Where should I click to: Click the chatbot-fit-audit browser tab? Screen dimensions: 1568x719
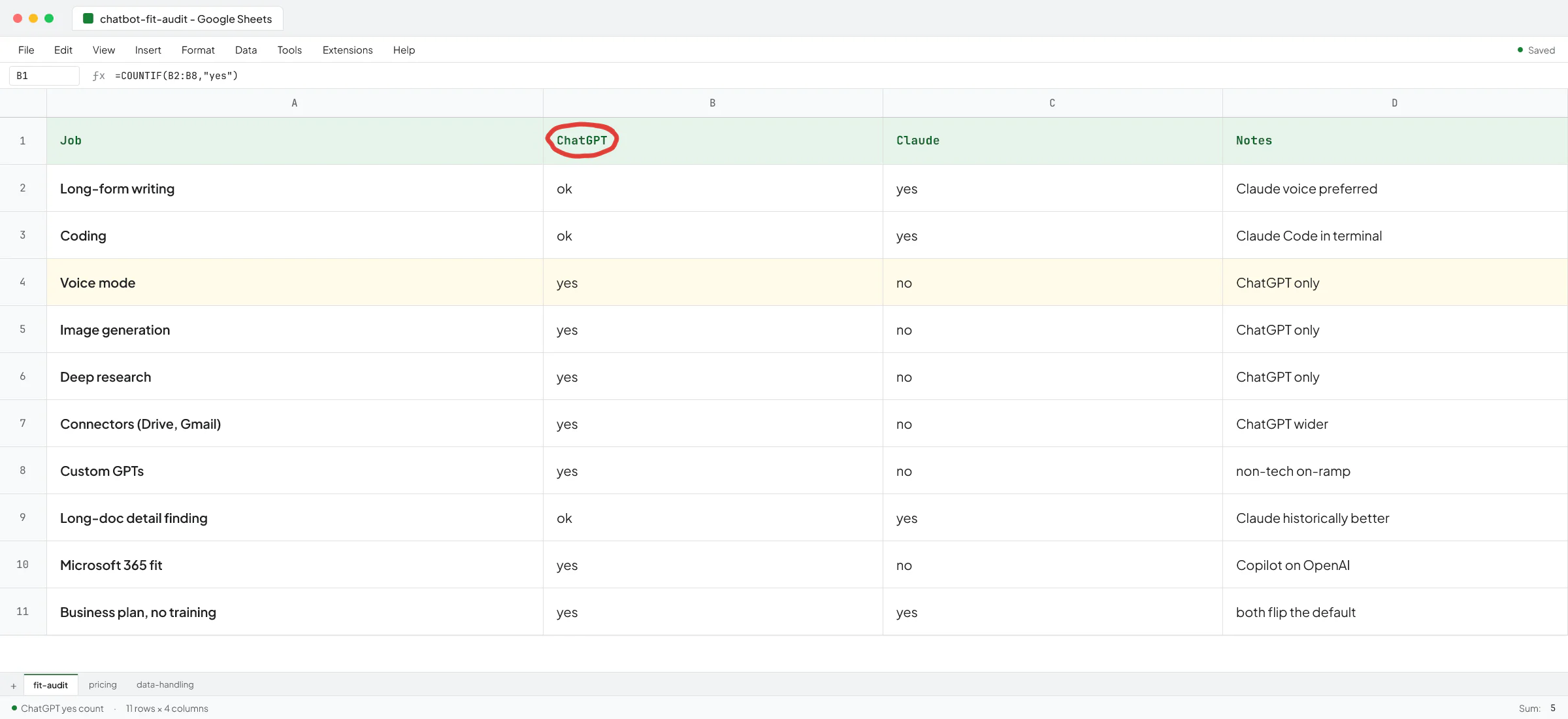coord(178,18)
